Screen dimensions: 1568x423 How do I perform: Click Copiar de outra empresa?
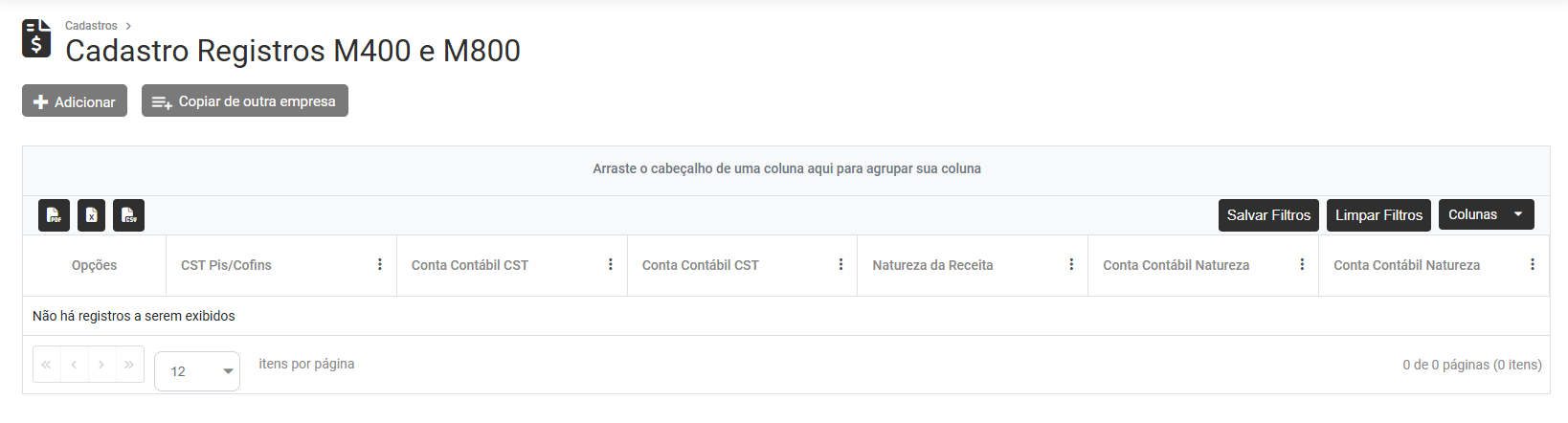tap(245, 101)
